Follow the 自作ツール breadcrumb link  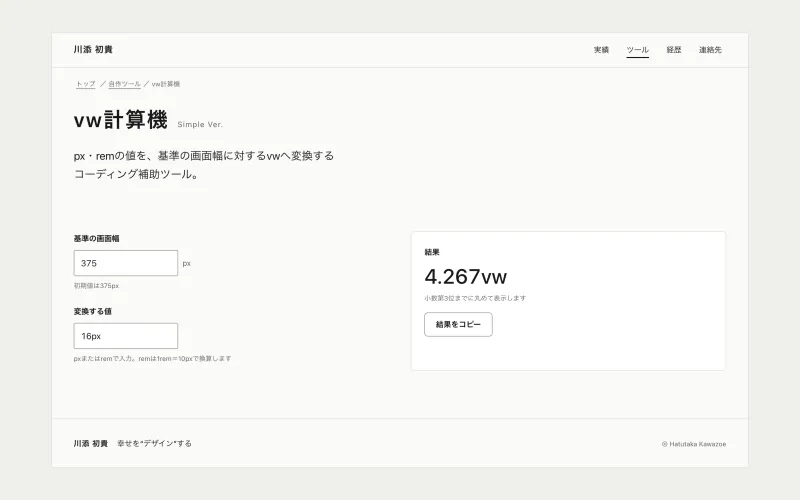pos(124,84)
